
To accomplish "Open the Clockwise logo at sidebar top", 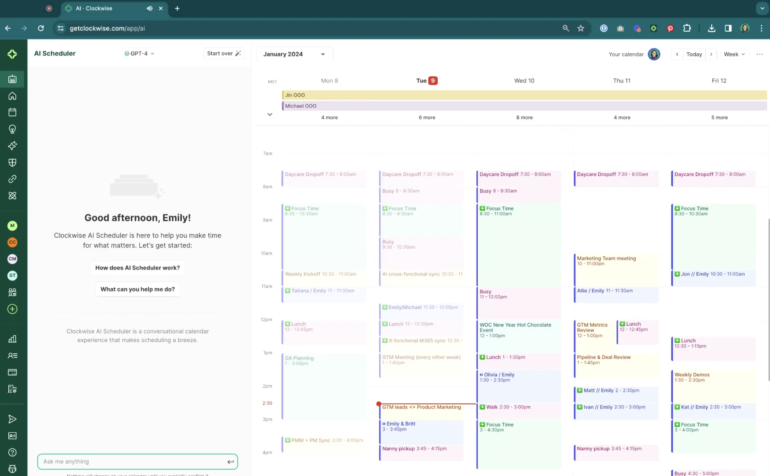I will [12, 54].
